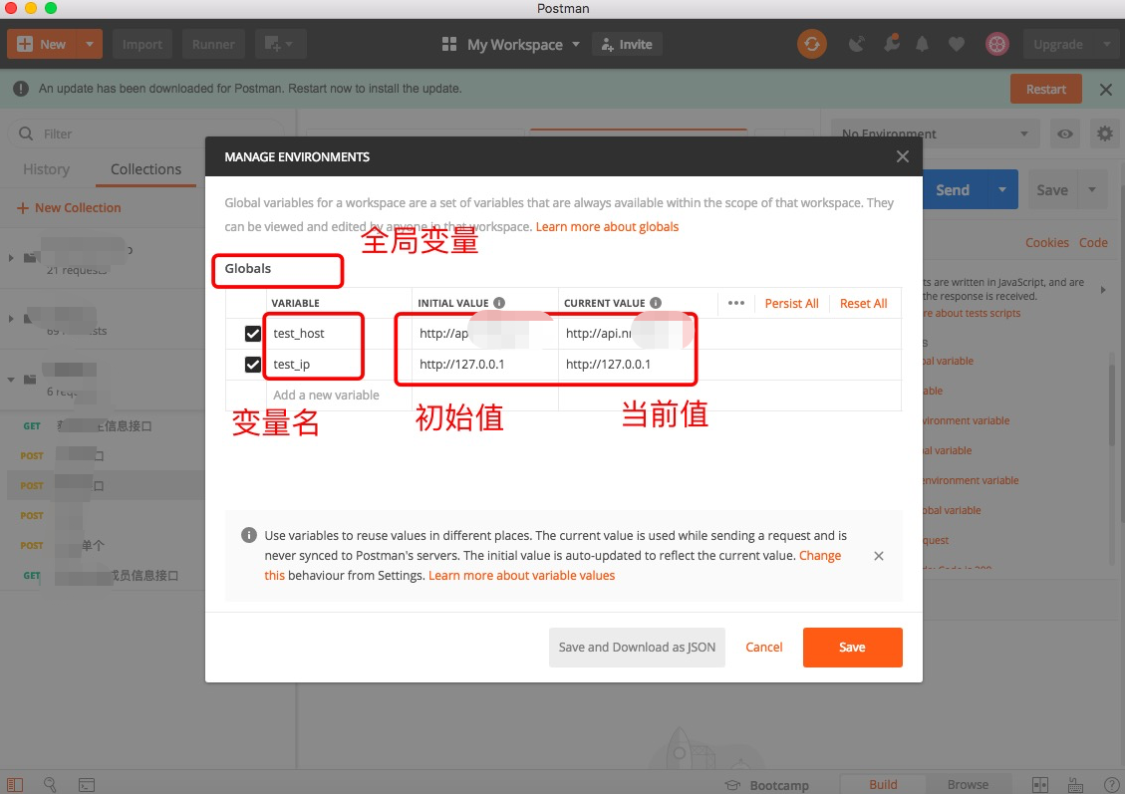The height and width of the screenshot is (794, 1125).
Task: Select the Browse tab
Action: tap(967, 785)
